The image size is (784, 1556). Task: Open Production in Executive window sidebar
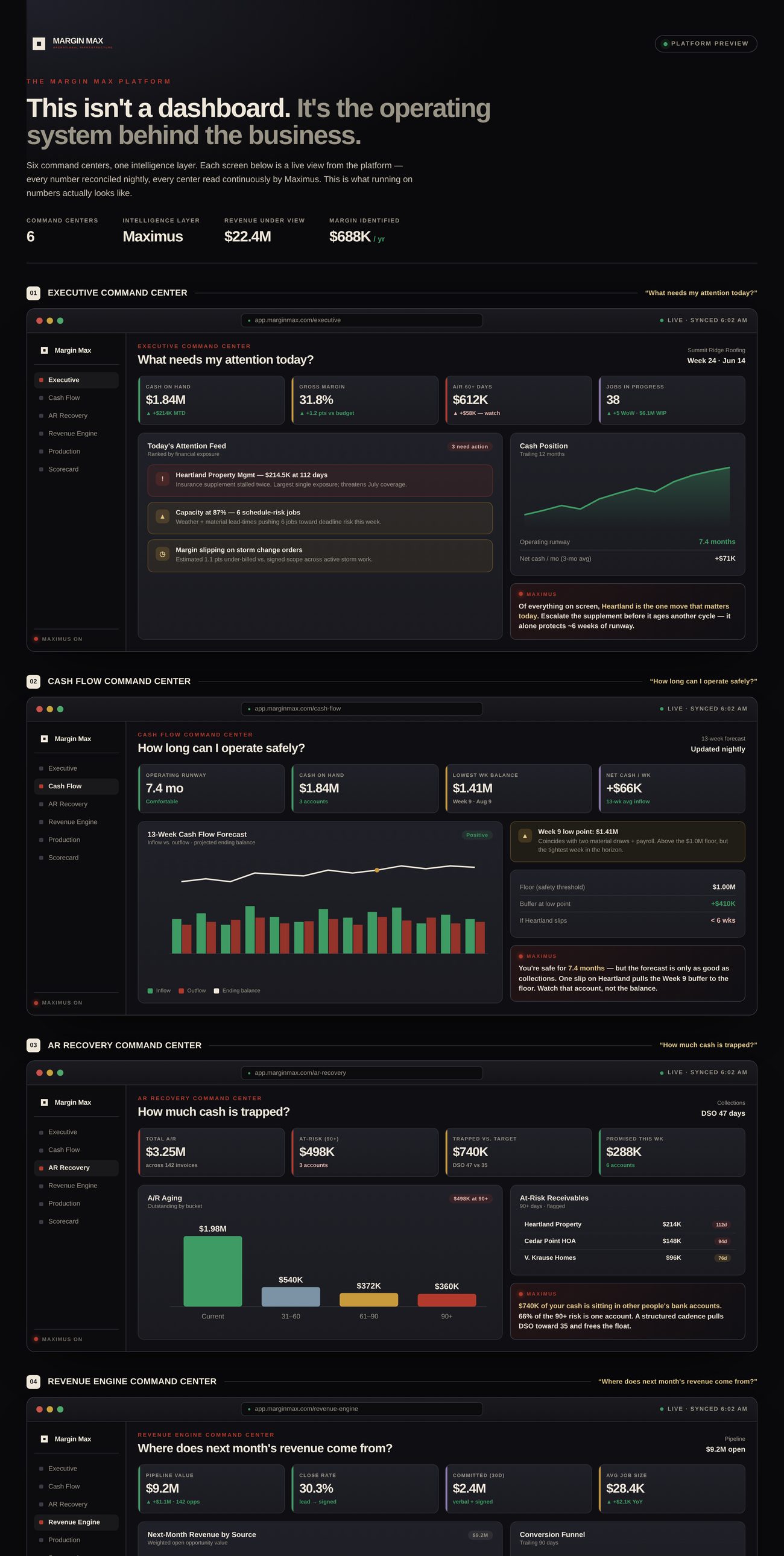pyautogui.click(x=76, y=451)
